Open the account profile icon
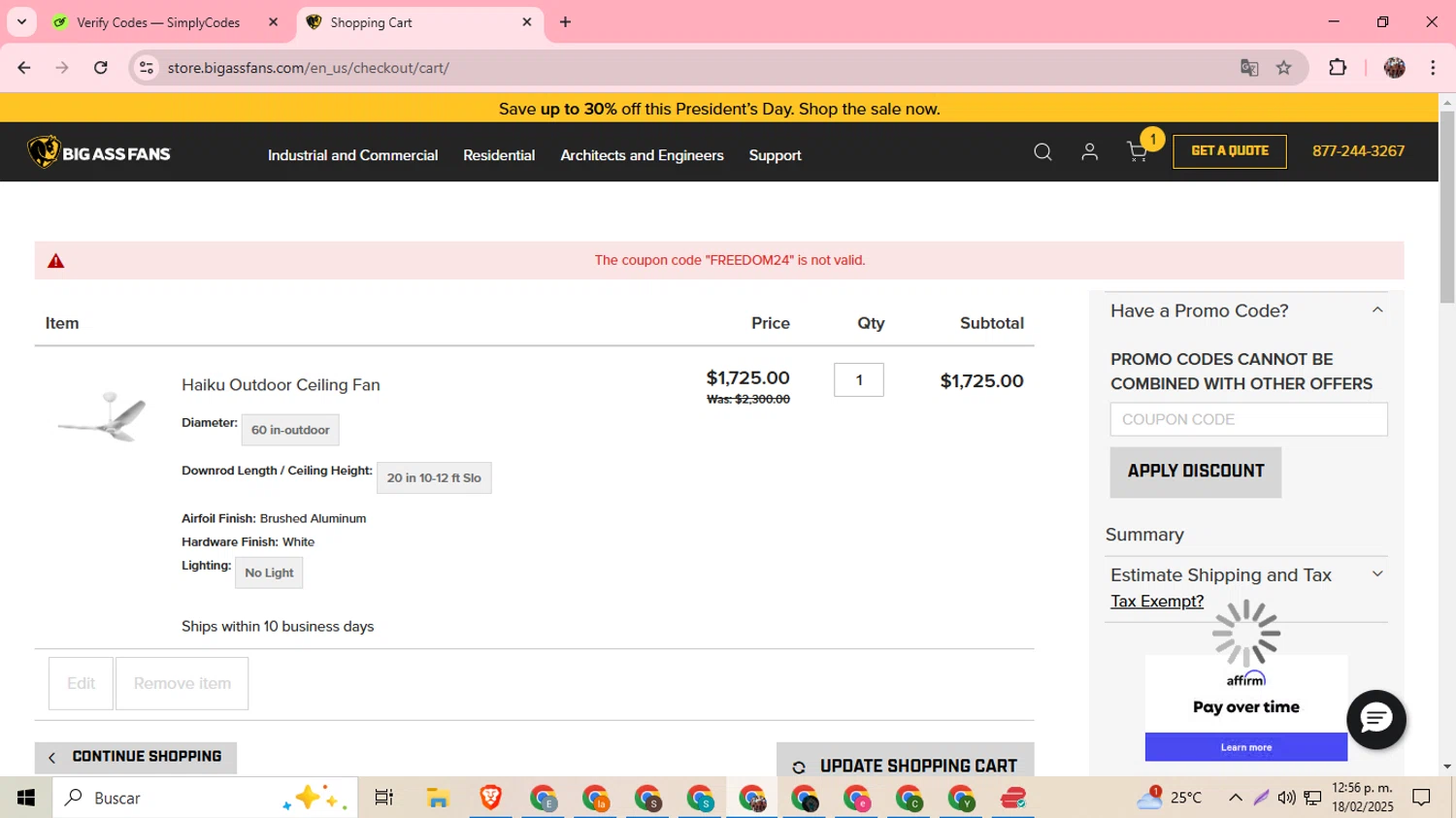The image size is (1456, 818). 1089,151
